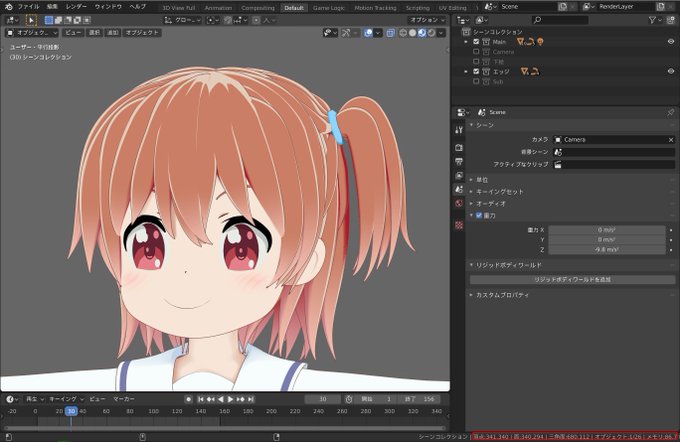680x442 pixels.
Task: Switch to the Compositing workspace tab
Action: [x=258, y=8]
